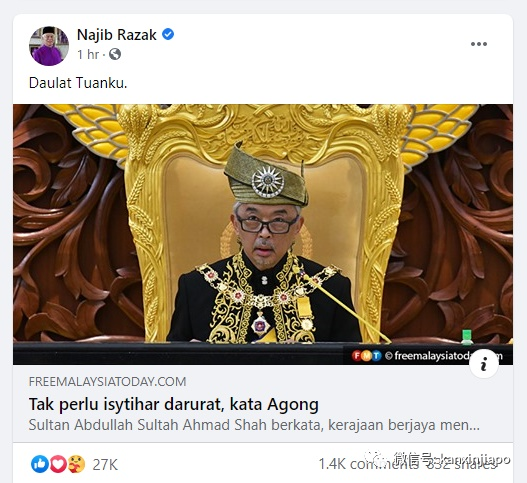Viewport: 527px width, 483px height.
Task: Click the shares count text
Action: [x=461, y=464]
